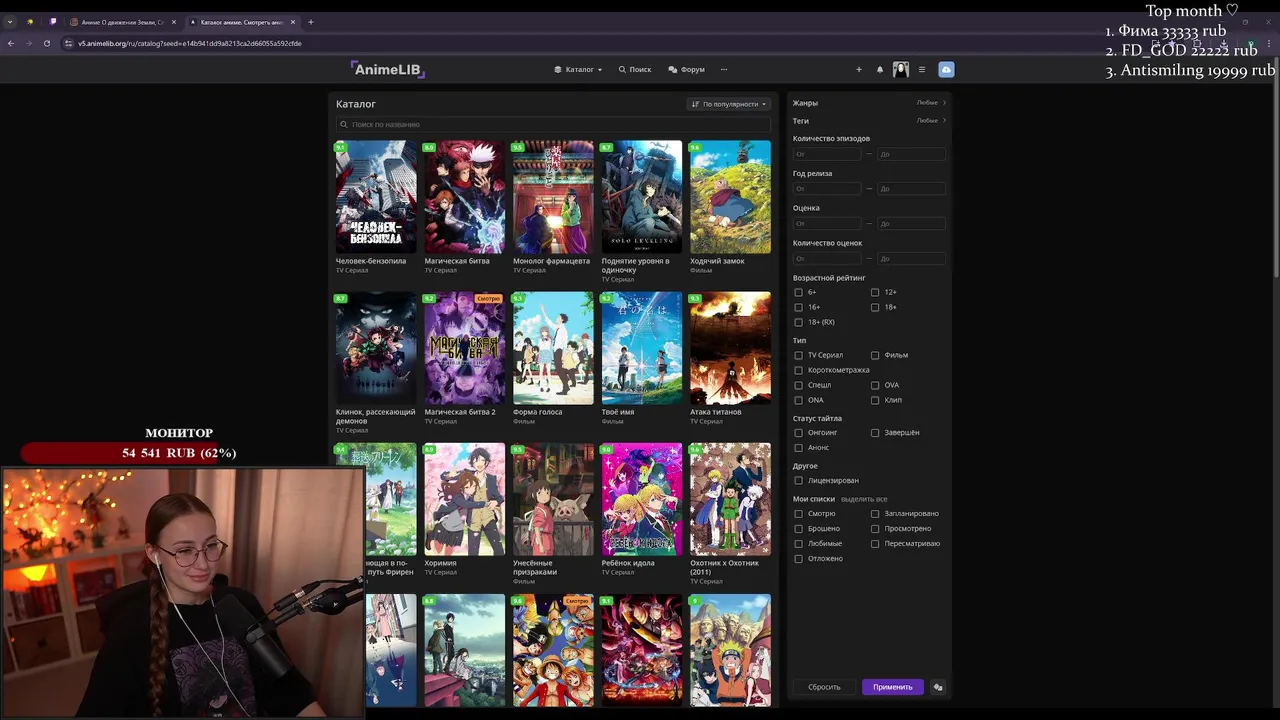Enable the OVA type filter
Screen dimensions: 1280x720
[x=875, y=385]
